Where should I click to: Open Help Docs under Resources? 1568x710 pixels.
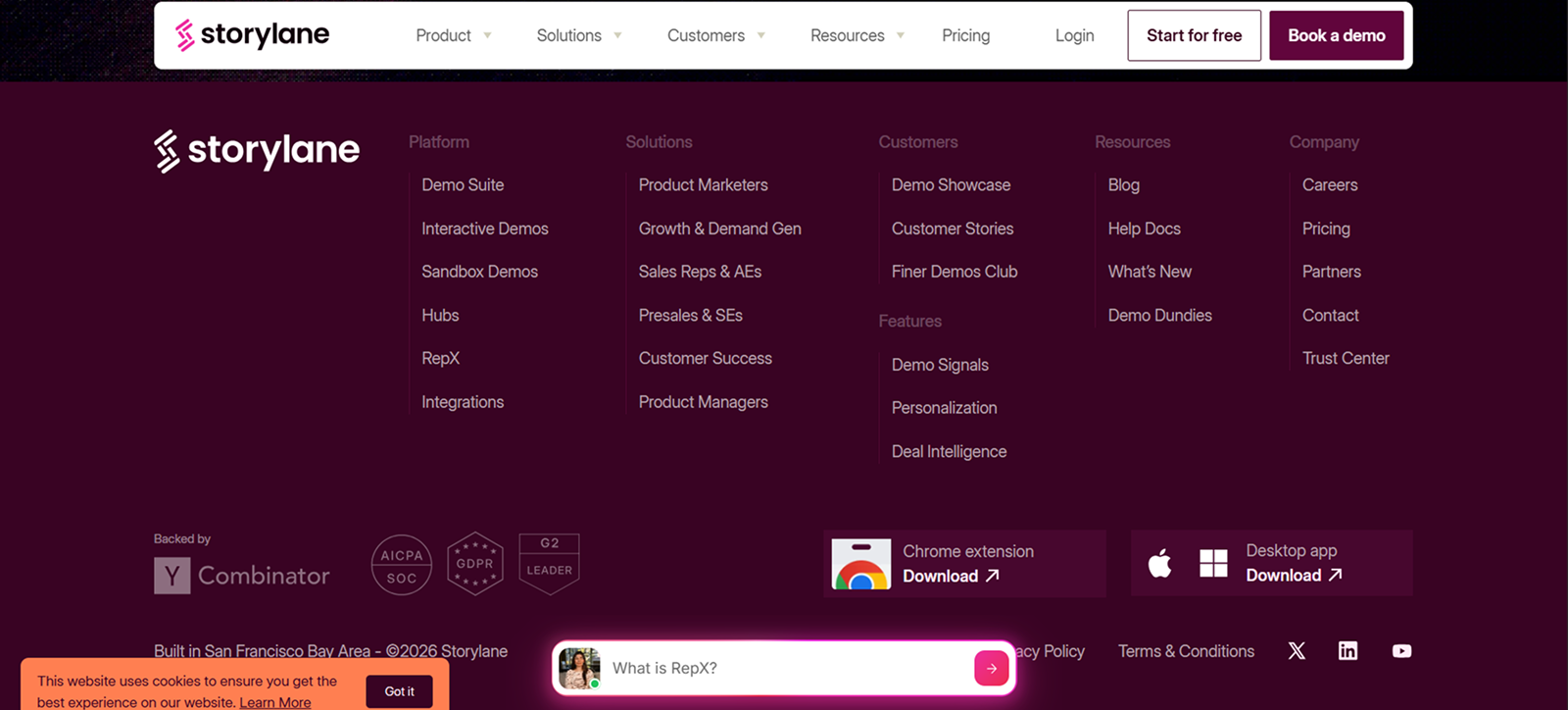pyautogui.click(x=1145, y=228)
